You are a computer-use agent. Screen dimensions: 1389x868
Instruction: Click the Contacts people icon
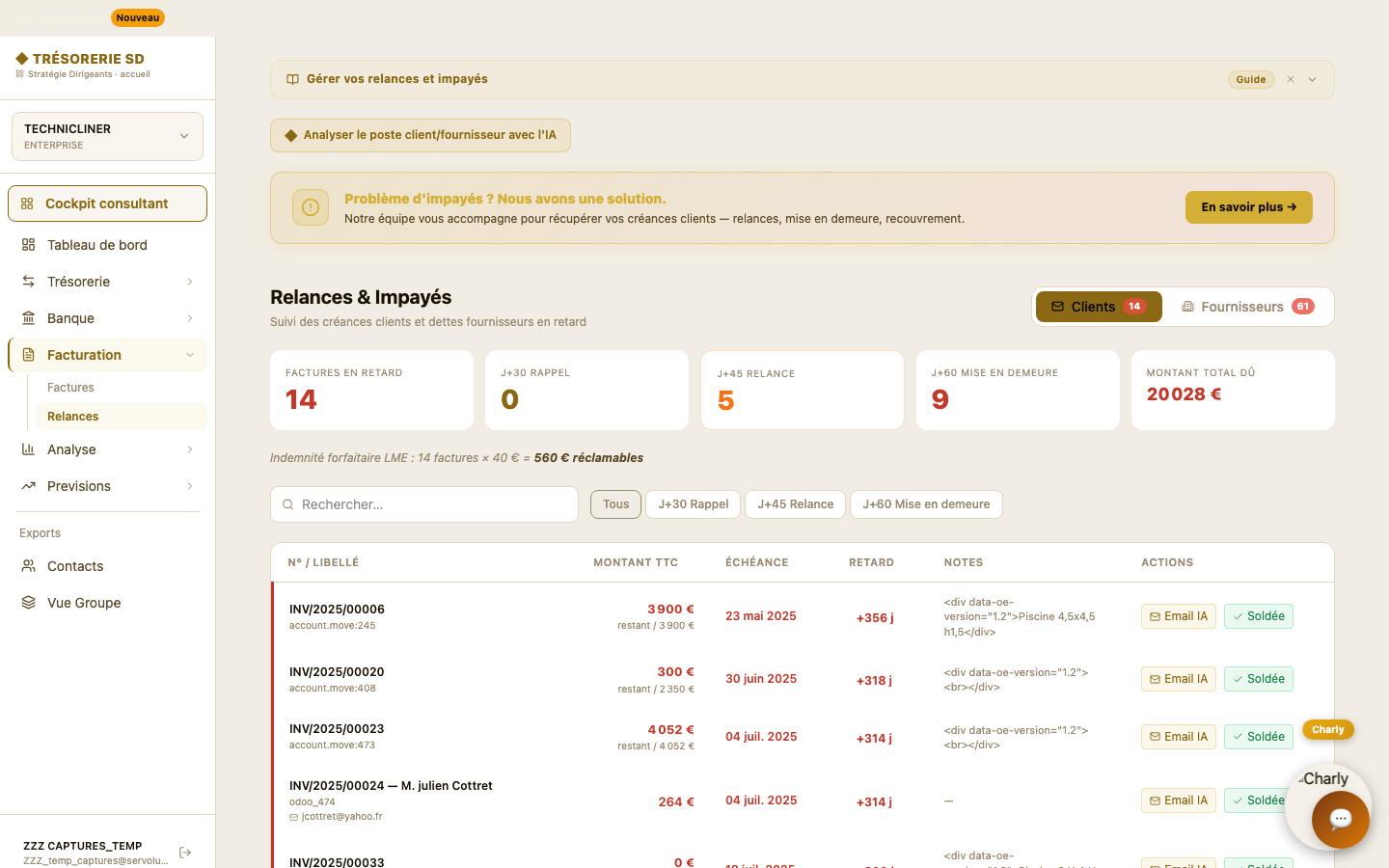pyautogui.click(x=29, y=566)
